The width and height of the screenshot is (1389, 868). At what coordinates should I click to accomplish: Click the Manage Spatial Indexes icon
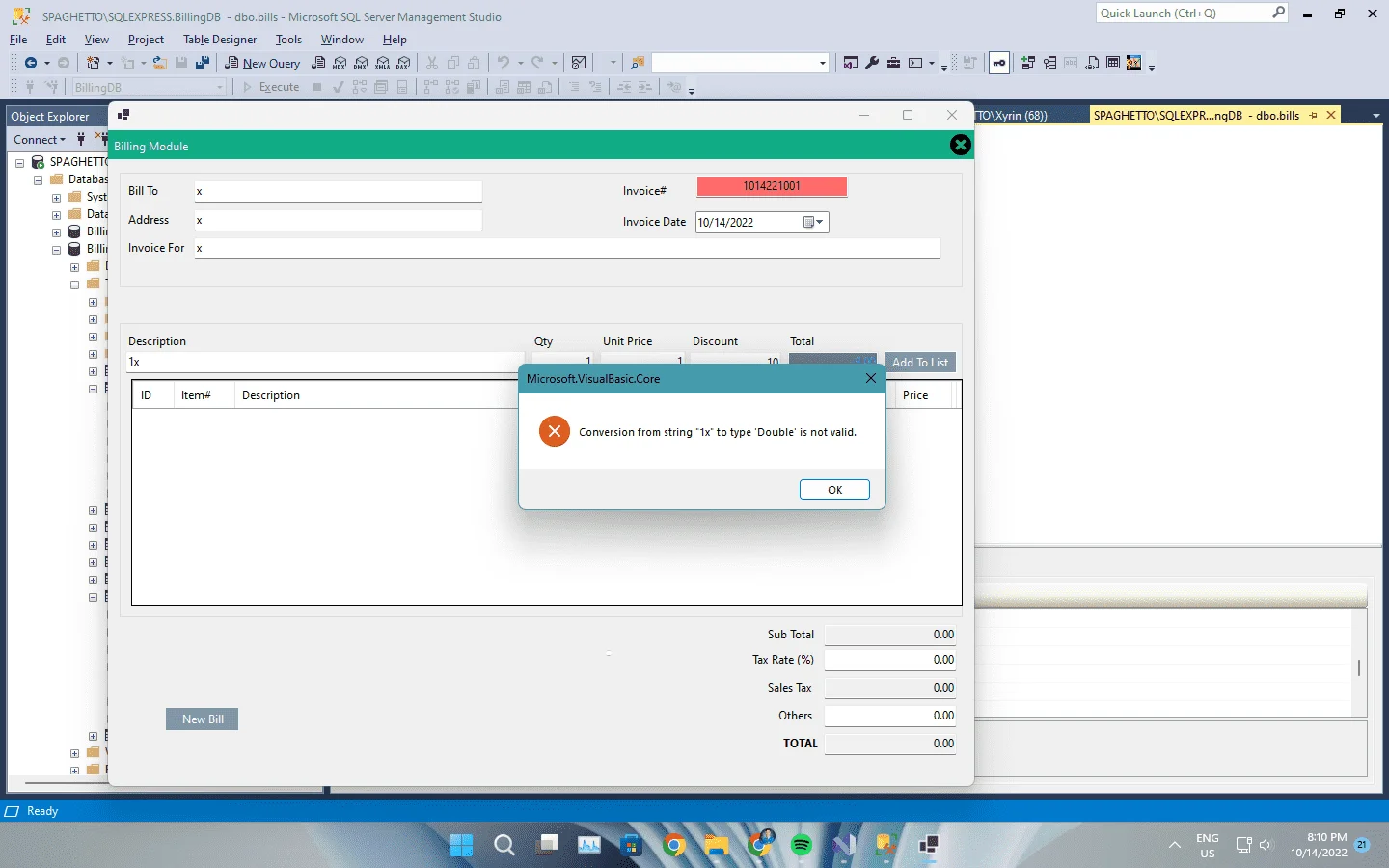(1134, 63)
